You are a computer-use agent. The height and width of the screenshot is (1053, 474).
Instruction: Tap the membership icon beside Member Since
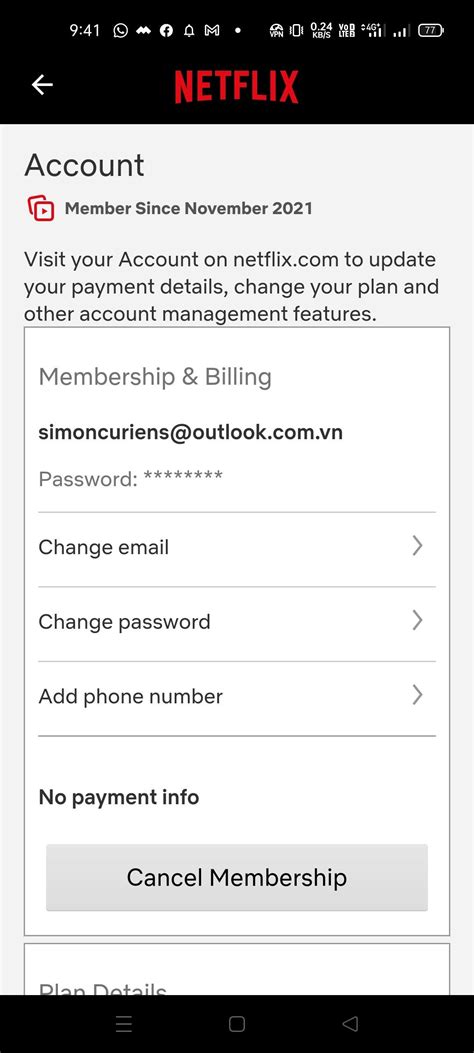click(41, 208)
